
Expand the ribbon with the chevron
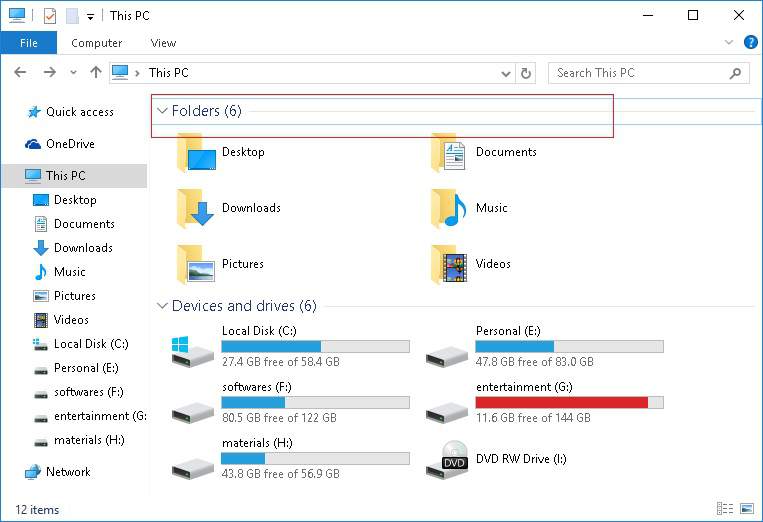tap(729, 43)
